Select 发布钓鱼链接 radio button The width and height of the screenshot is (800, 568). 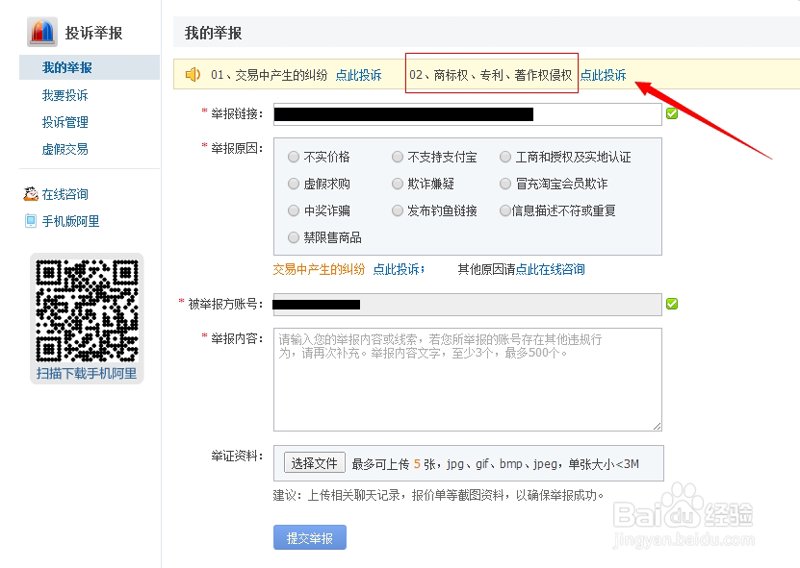(x=397, y=210)
